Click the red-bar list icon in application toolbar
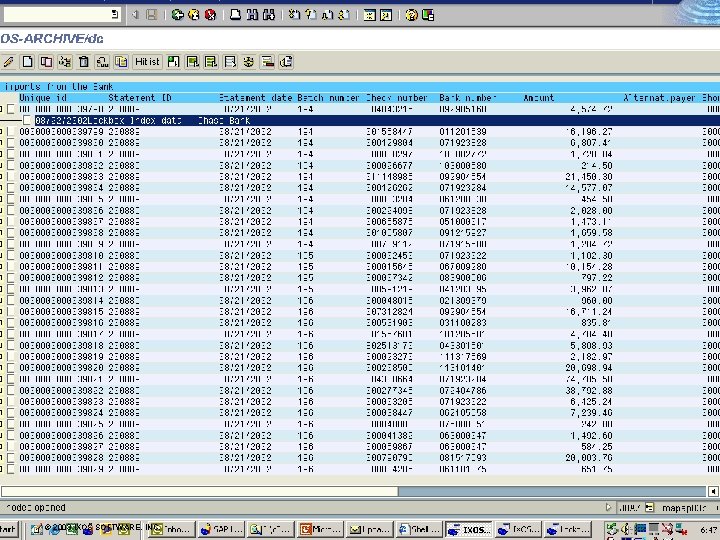This screenshot has width=720, height=540. tap(267, 62)
